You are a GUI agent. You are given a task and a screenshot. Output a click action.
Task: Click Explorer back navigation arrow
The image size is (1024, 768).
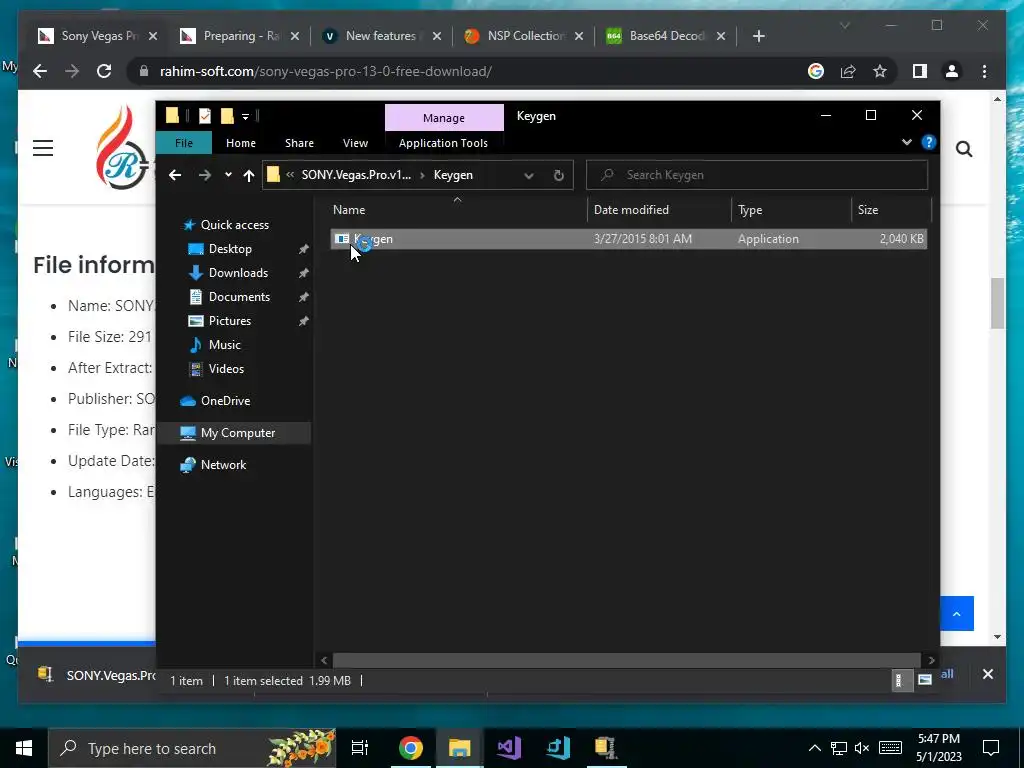(175, 175)
